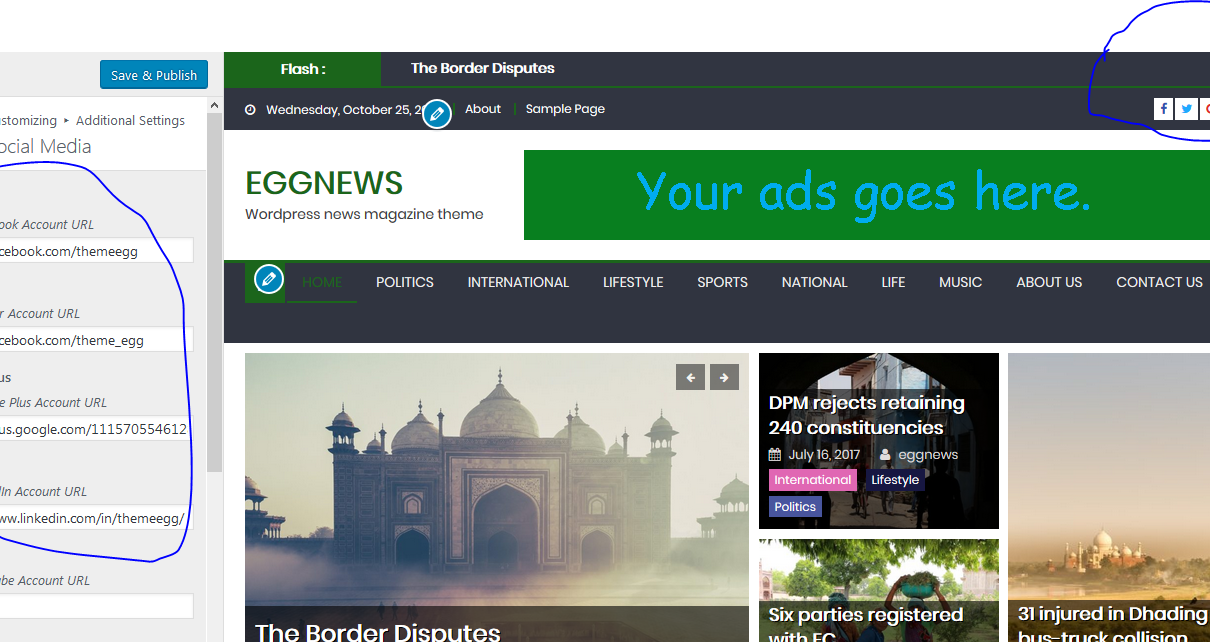Advance slider with the right arrow
The image size is (1210, 642).
click(724, 377)
